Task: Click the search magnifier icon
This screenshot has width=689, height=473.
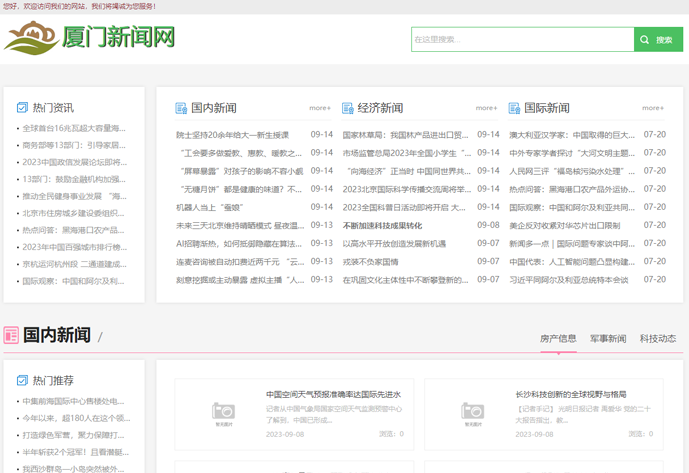Action: pyautogui.click(x=646, y=40)
